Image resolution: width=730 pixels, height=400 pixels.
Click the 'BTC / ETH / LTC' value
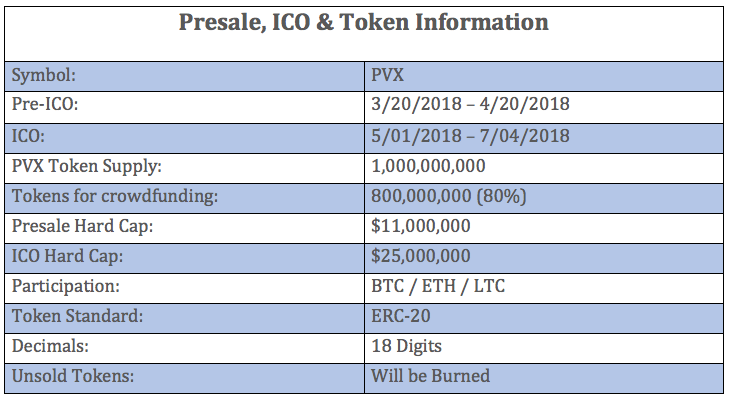point(437,287)
